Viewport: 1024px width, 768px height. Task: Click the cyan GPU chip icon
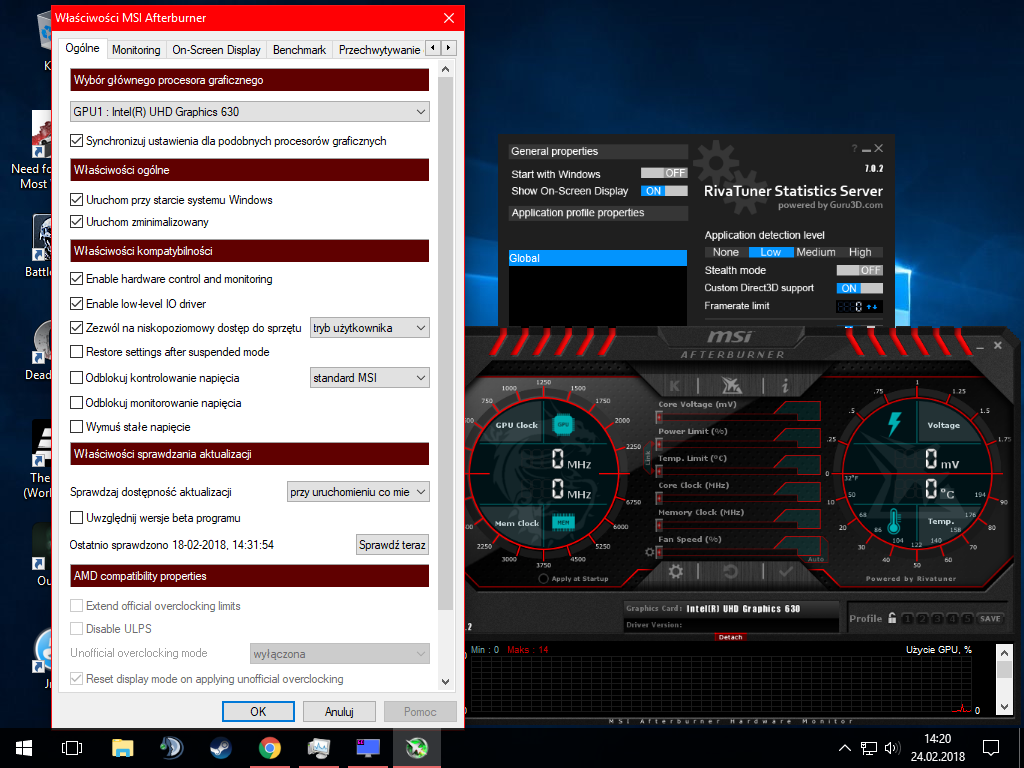pos(563,424)
